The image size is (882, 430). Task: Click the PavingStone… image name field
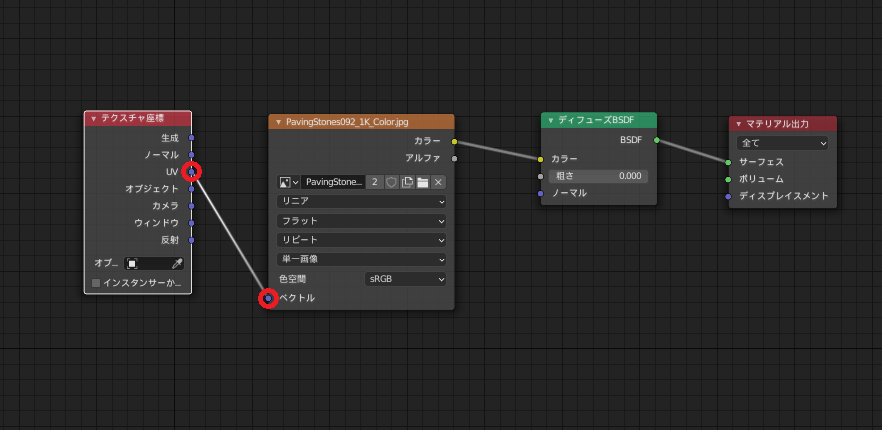pos(333,182)
